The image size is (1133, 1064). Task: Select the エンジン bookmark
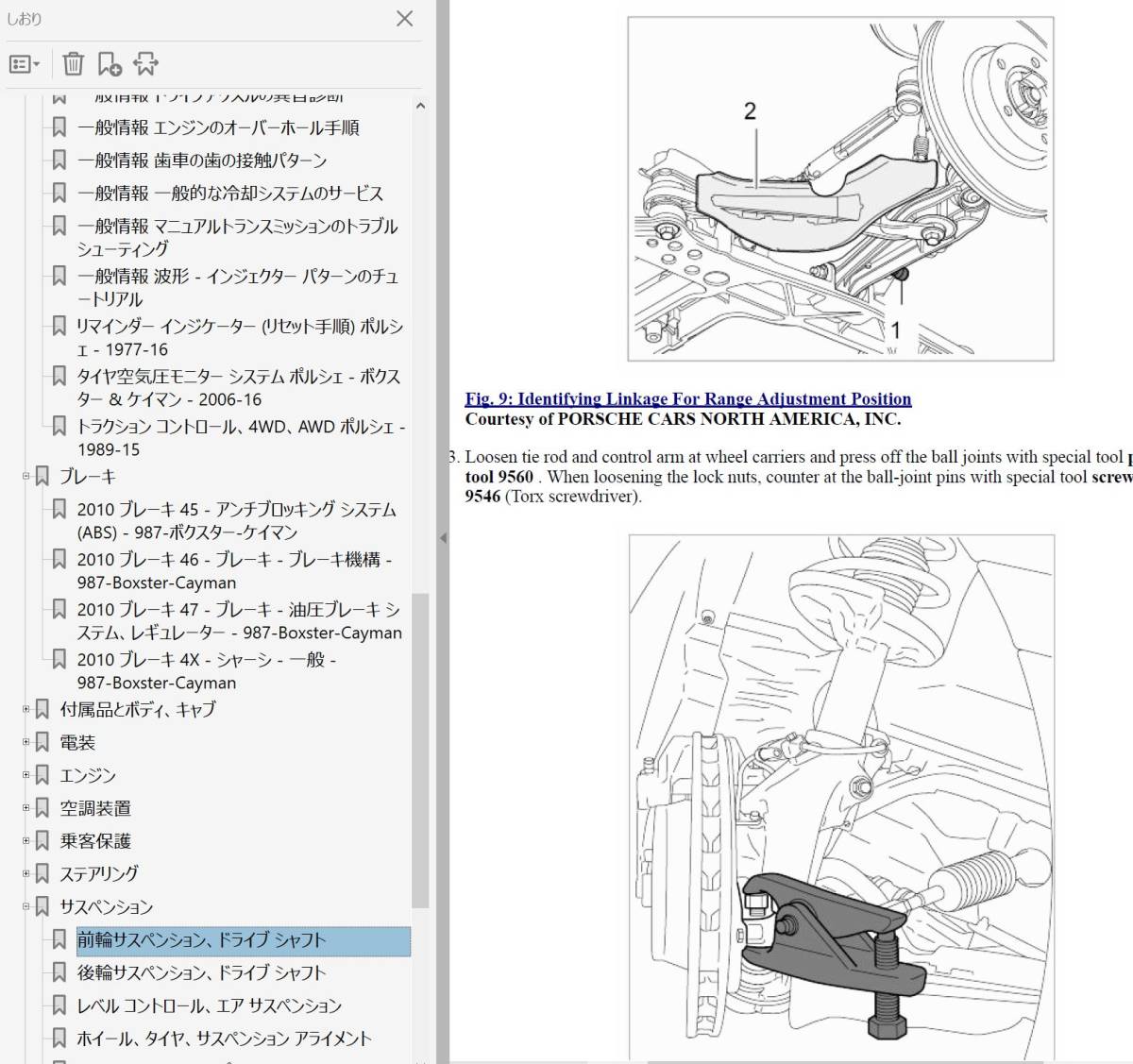pyautogui.click(x=88, y=775)
